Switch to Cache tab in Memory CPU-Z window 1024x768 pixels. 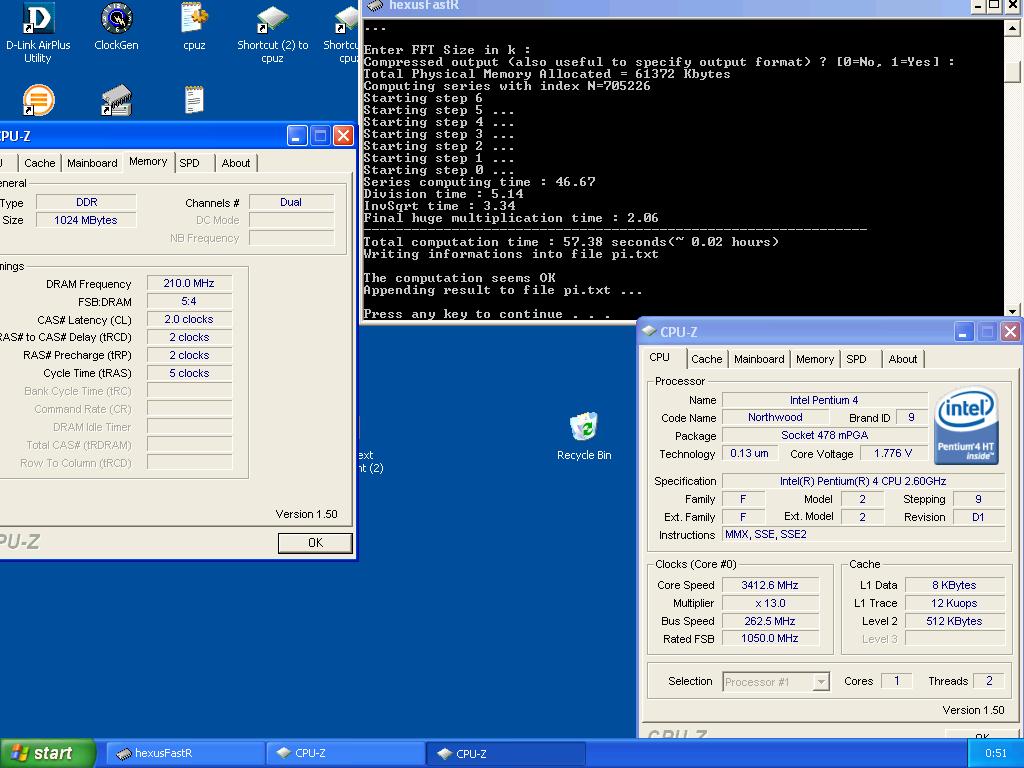39,163
